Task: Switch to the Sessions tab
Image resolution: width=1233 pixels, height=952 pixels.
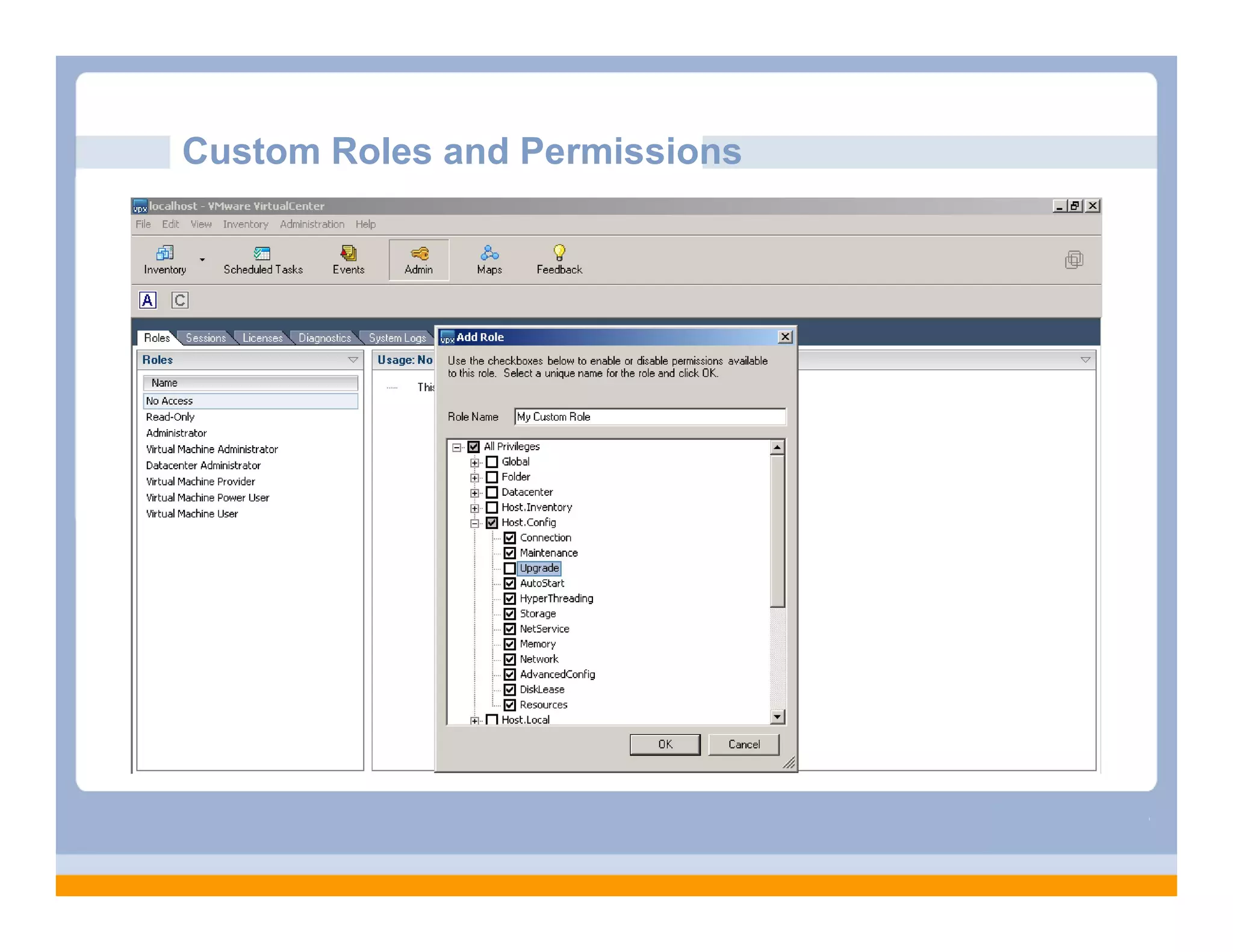Action: point(206,338)
